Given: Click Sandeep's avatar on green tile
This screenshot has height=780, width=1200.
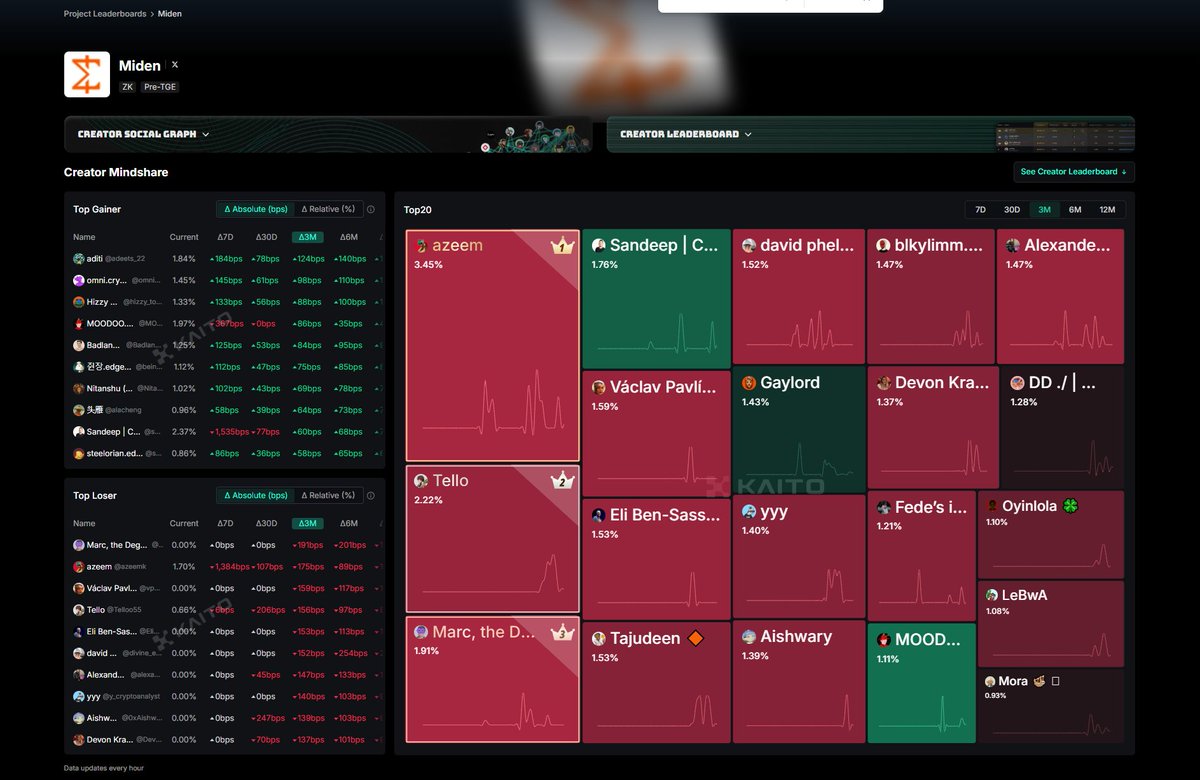Looking at the screenshot, I should pos(599,245).
